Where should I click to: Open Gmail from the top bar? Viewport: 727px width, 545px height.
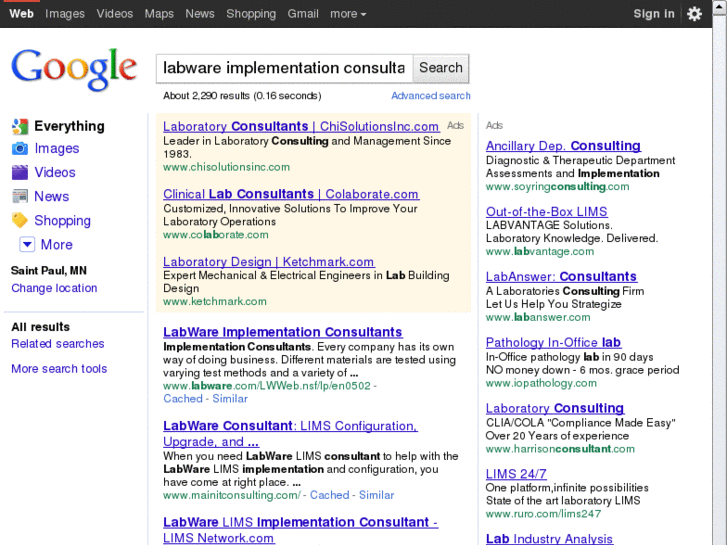click(303, 14)
